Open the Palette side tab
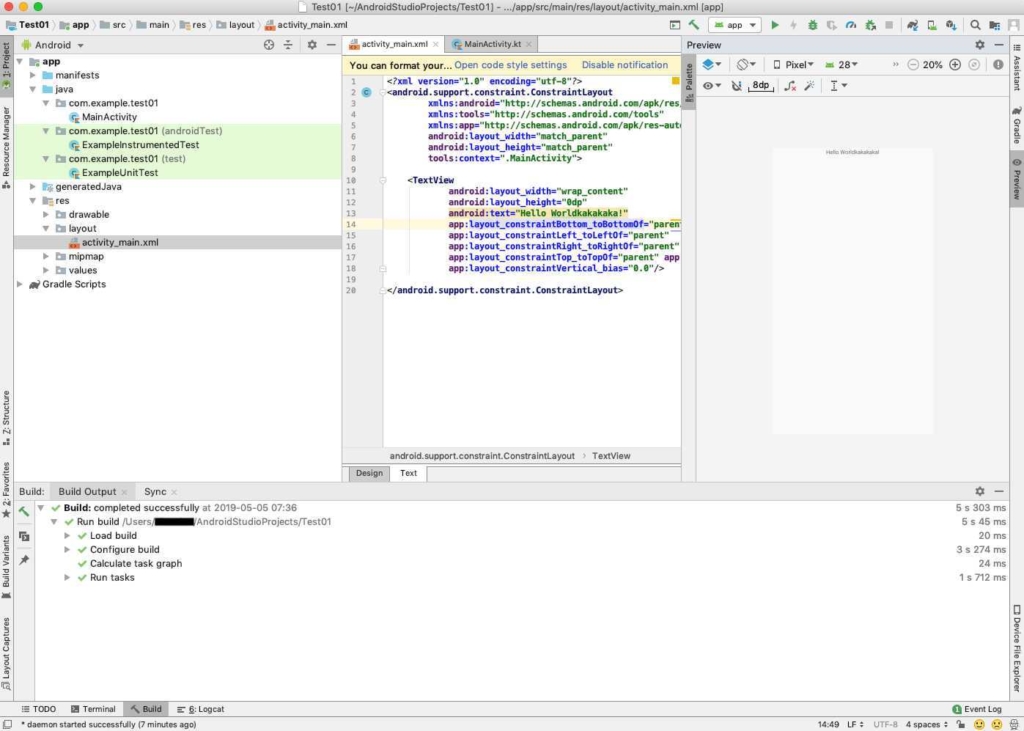Viewport: 1024px width, 731px height. pos(689,83)
